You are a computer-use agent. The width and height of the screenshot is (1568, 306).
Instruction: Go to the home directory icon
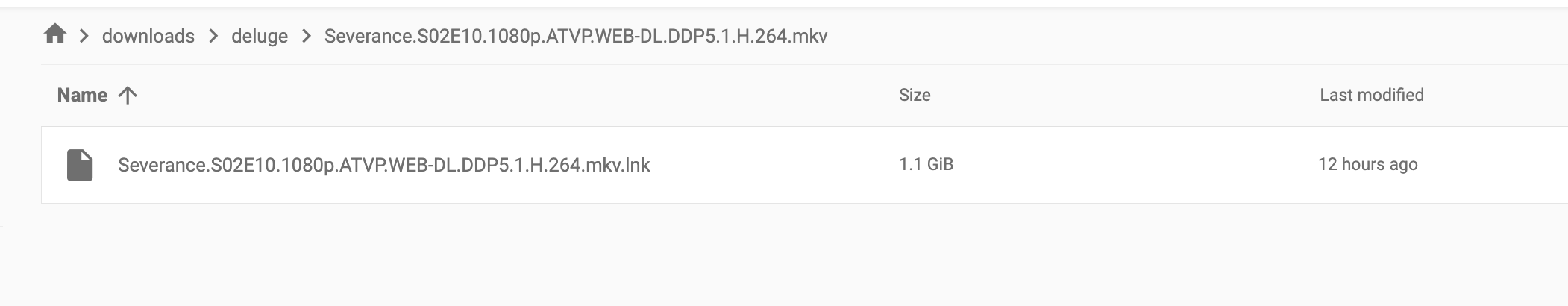pyautogui.click(x=54, y=34)
